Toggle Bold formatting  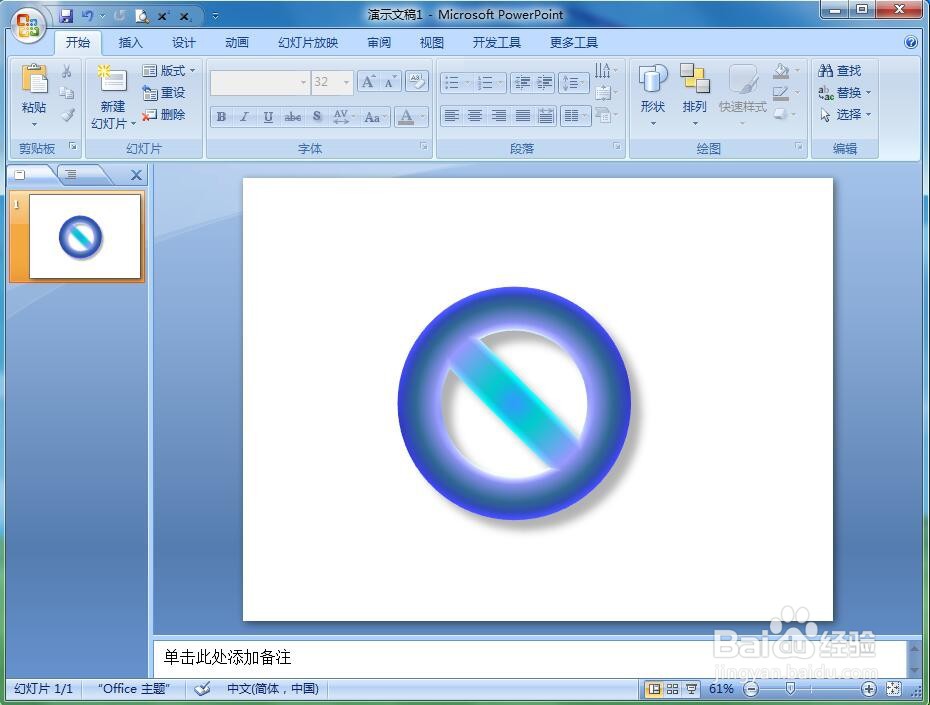point(221,117)
